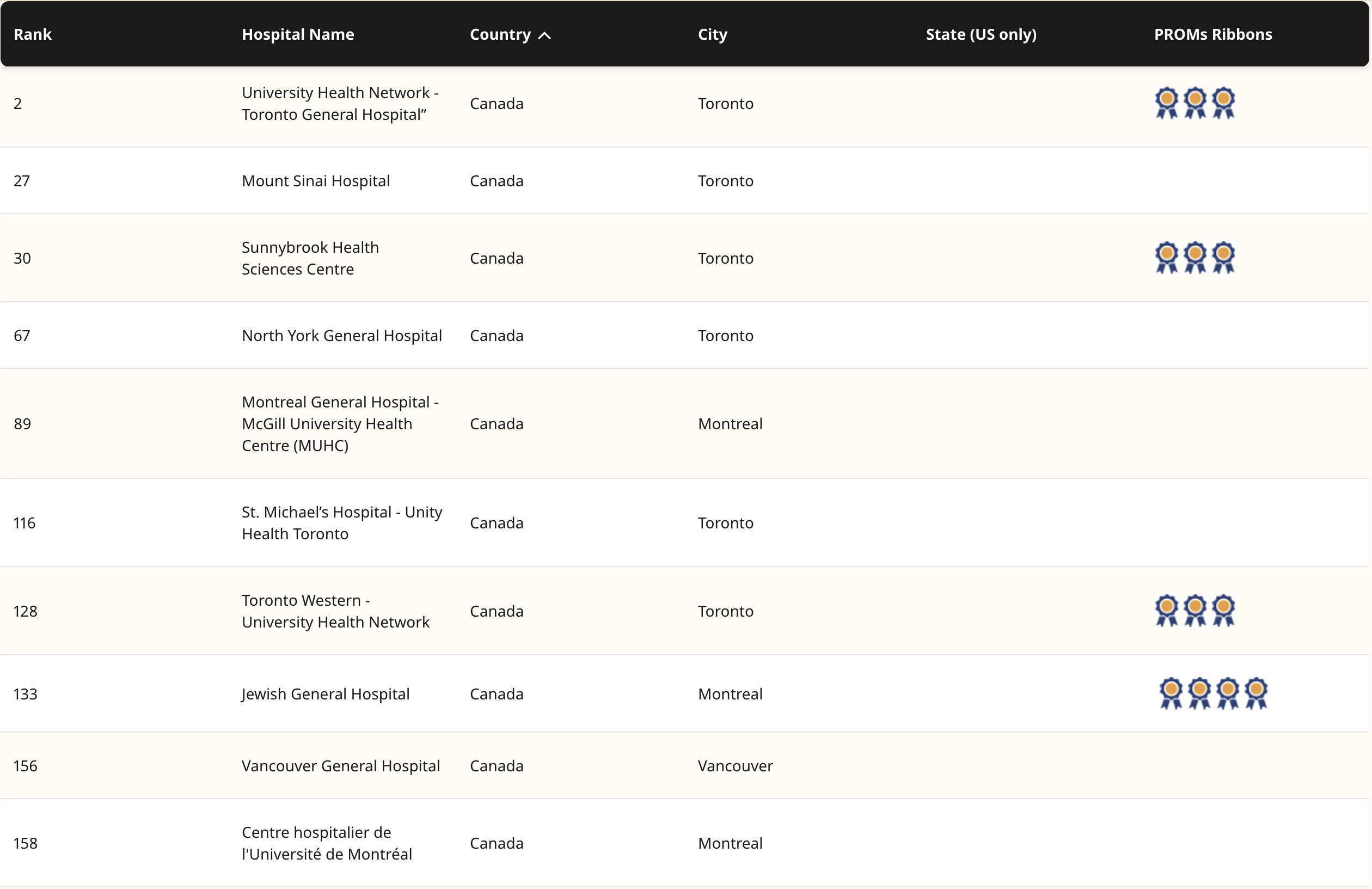
Task: Click Toronto city in St. Michael's row
Action: click(726, 523)
